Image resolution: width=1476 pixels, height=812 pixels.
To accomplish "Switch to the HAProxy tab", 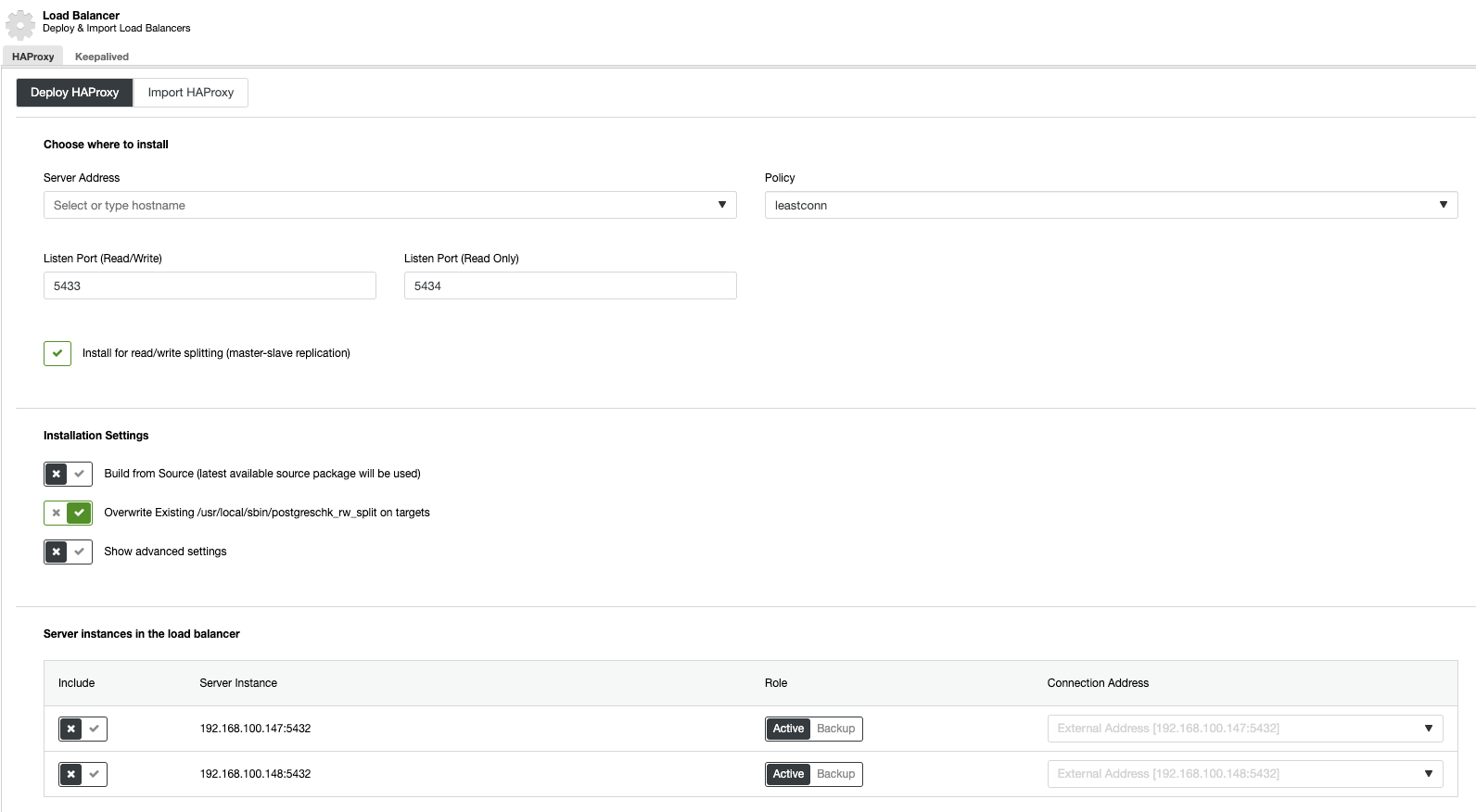I will [33, 57].
